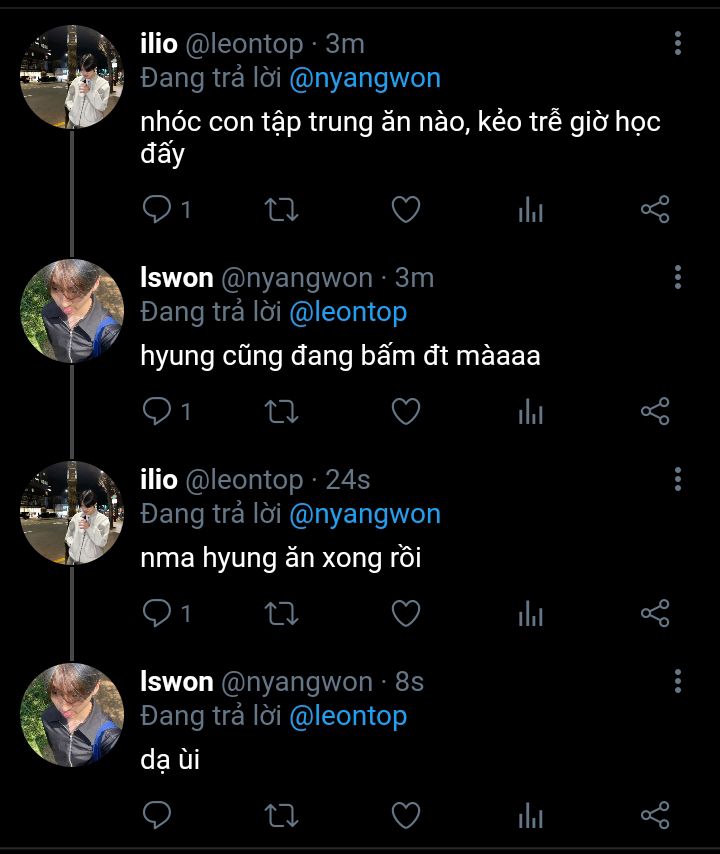Screen dimensions: 720x854
Task: View analytics for "nma hyung ăn xong" tweet
Action: tap(530, 614)
